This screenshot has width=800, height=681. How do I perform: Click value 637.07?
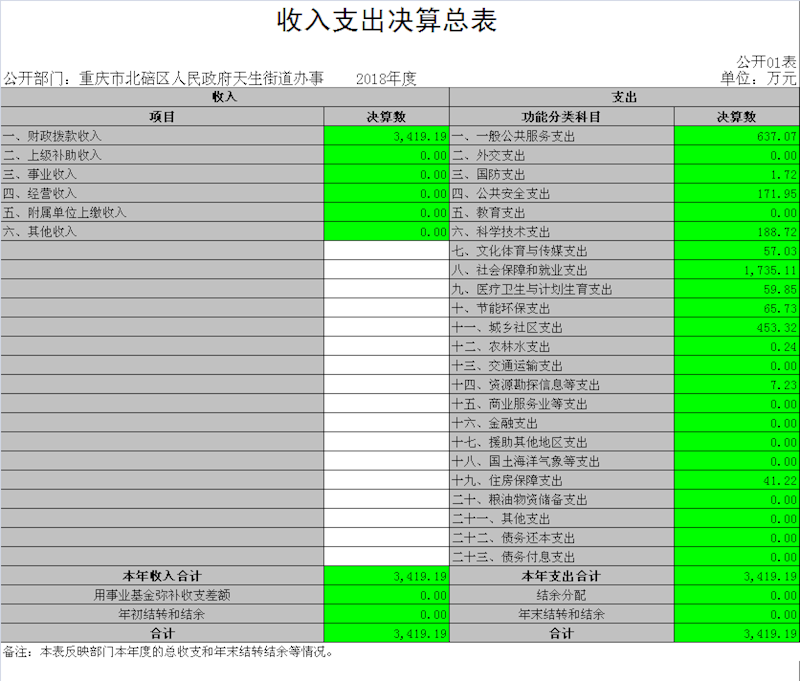click(737, 136)
